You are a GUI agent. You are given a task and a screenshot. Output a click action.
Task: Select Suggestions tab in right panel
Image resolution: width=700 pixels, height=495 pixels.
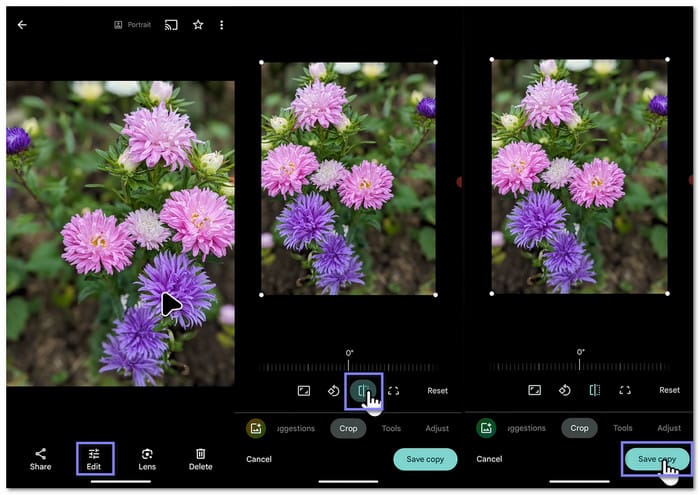526,428
